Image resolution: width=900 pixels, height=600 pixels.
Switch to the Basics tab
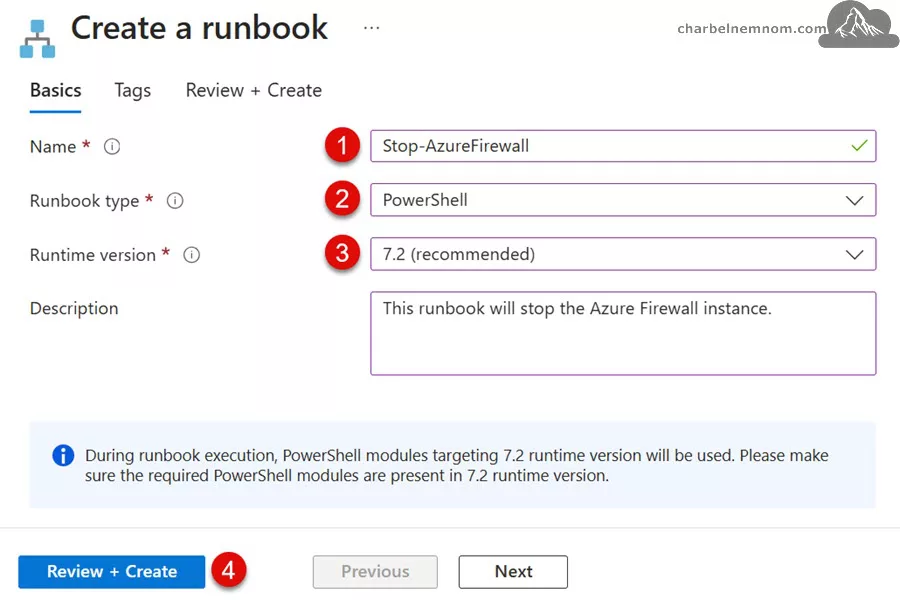pos(56,90)
